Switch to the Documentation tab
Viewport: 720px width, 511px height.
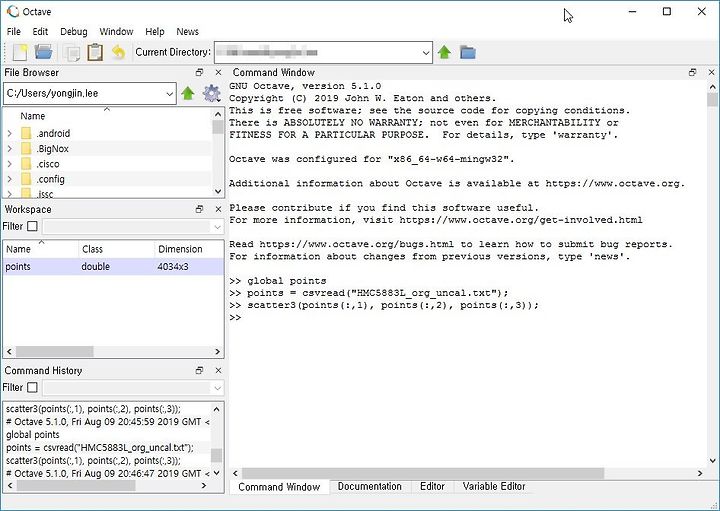point(370,487)
